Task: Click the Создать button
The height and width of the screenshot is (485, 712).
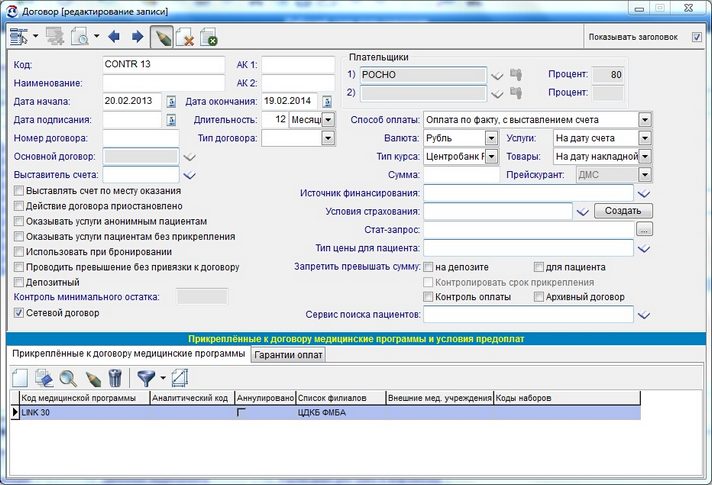Action: click(x=623, y=211)
